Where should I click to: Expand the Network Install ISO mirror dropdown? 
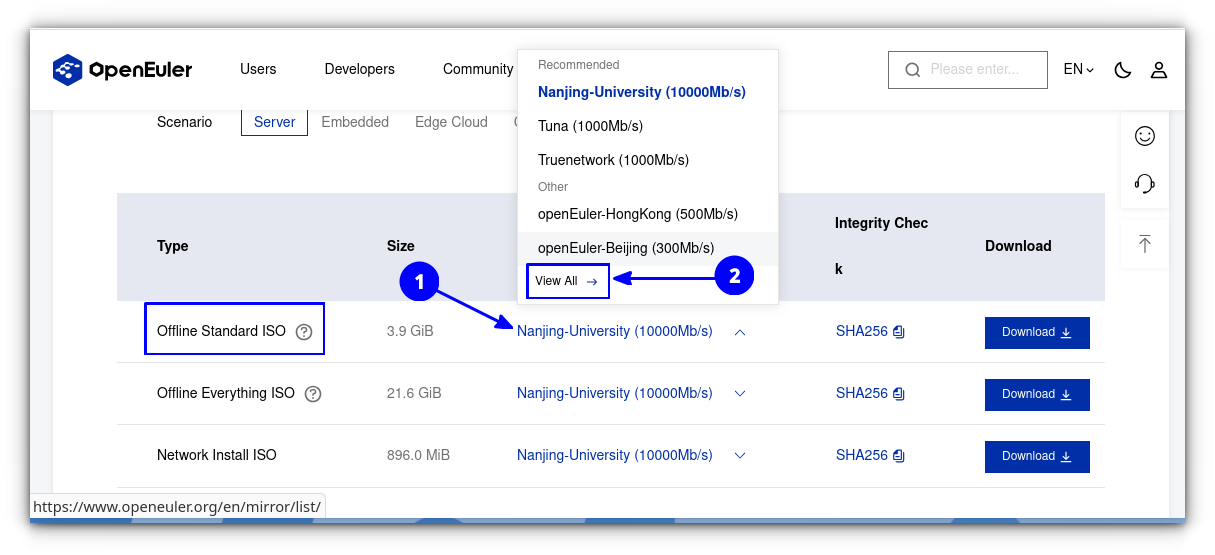(740, 456)
